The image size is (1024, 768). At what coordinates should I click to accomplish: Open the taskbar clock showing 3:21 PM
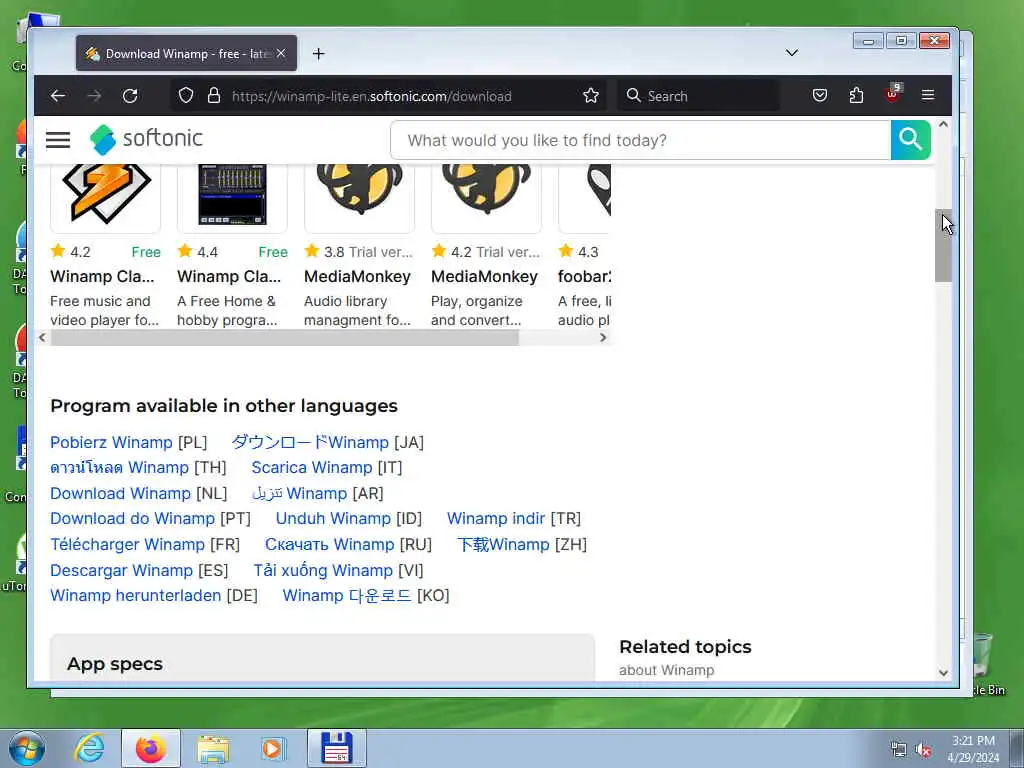coord(974,749)
